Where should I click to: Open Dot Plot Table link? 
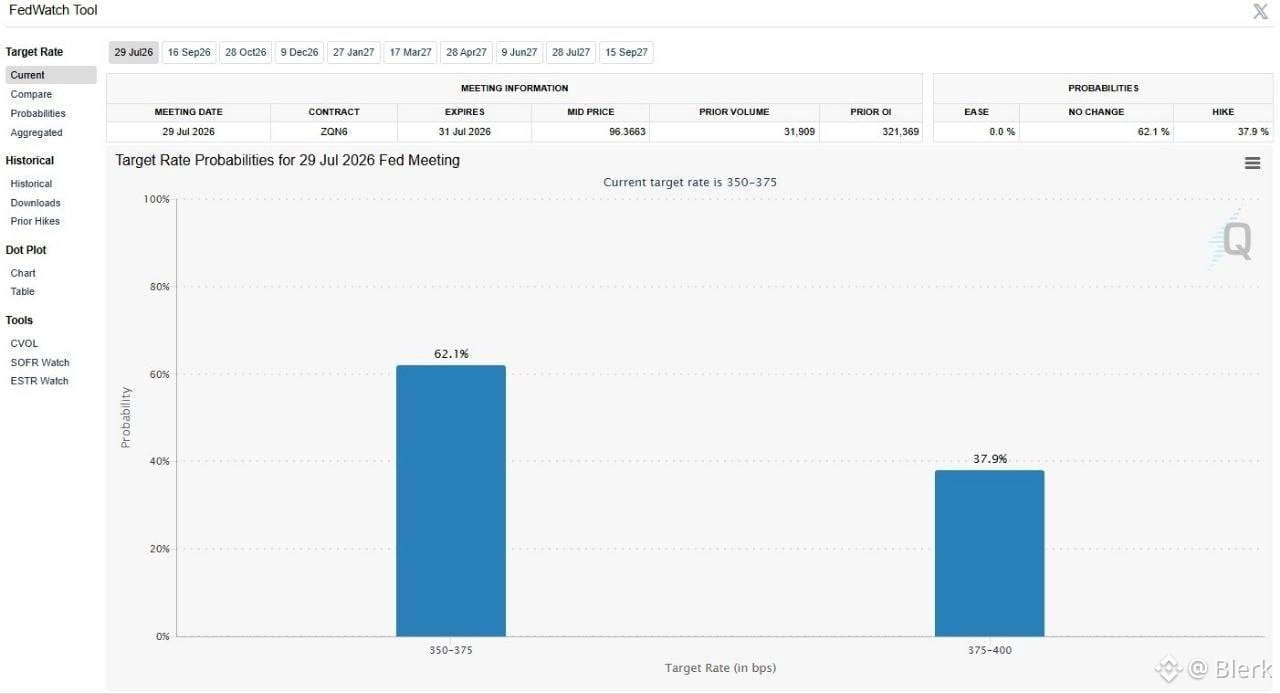point(22,291)
